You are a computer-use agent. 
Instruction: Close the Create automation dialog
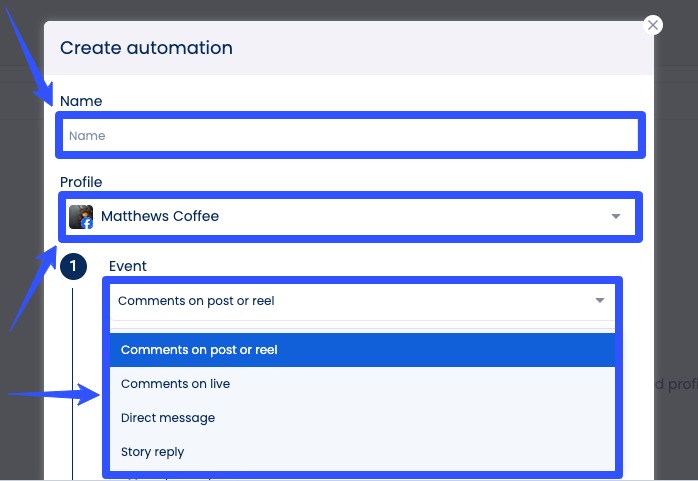(653, 25)
